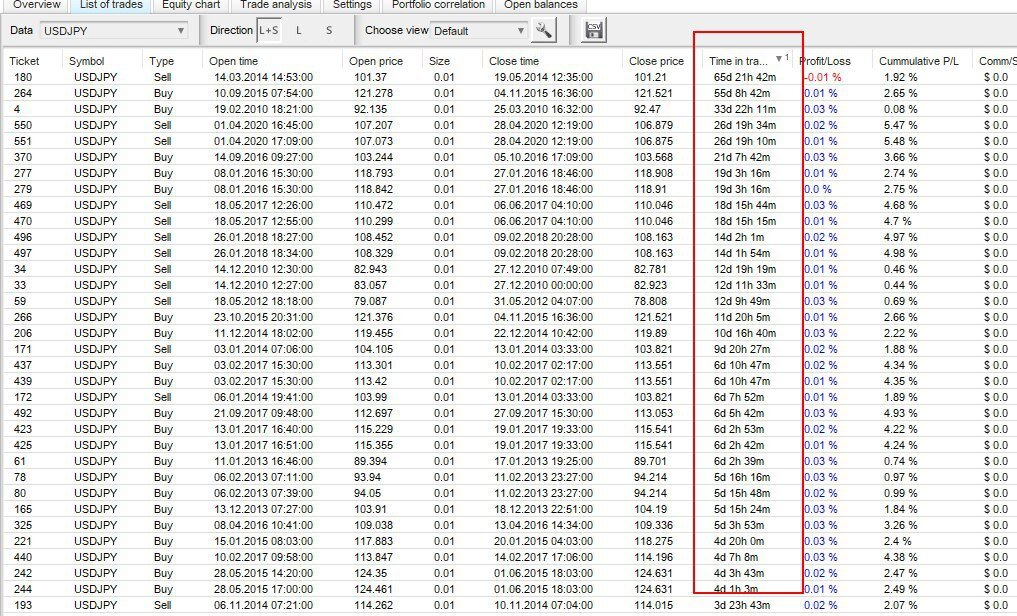
Task: Select ticket 497 cell
Action: 23,253
